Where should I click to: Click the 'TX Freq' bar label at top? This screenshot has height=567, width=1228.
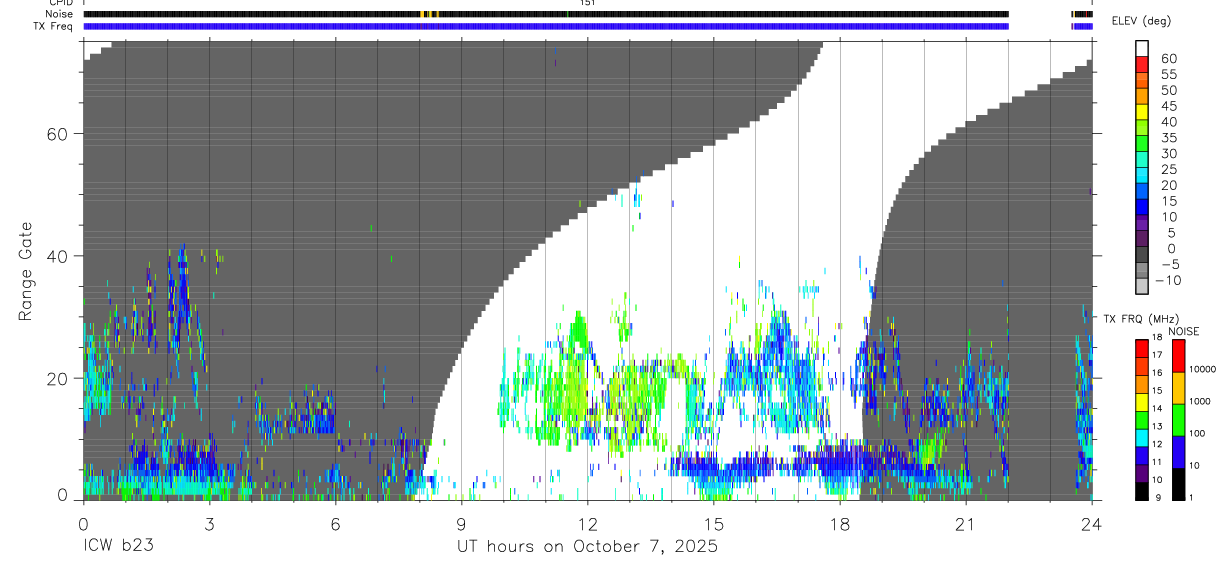pos(53,26)
